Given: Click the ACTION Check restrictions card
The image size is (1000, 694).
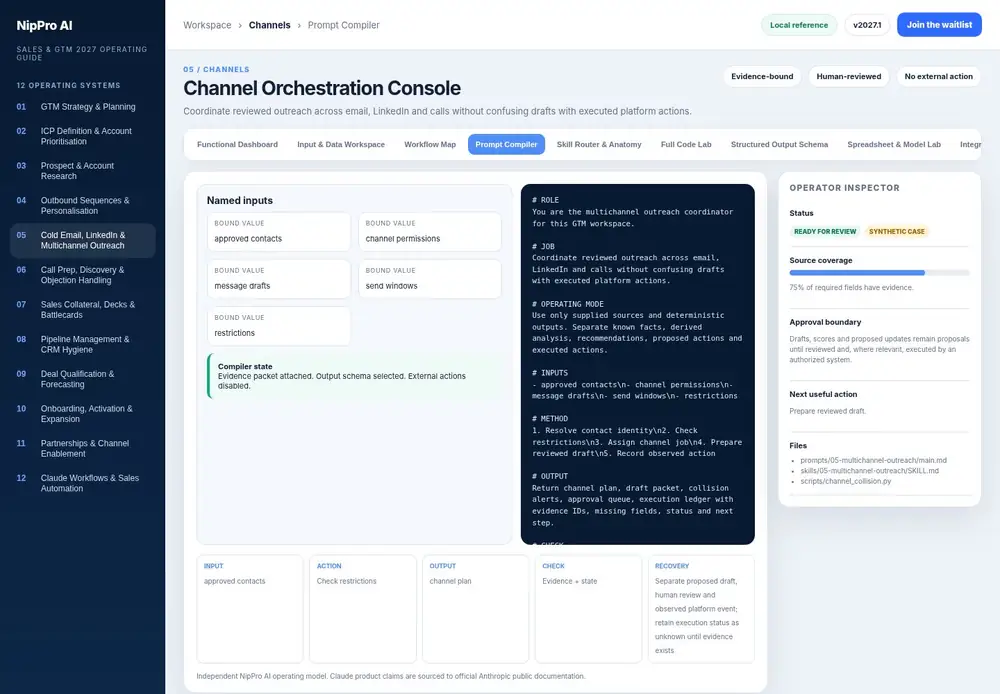Looking at the screenshot, I should click(x=363, y=609).
